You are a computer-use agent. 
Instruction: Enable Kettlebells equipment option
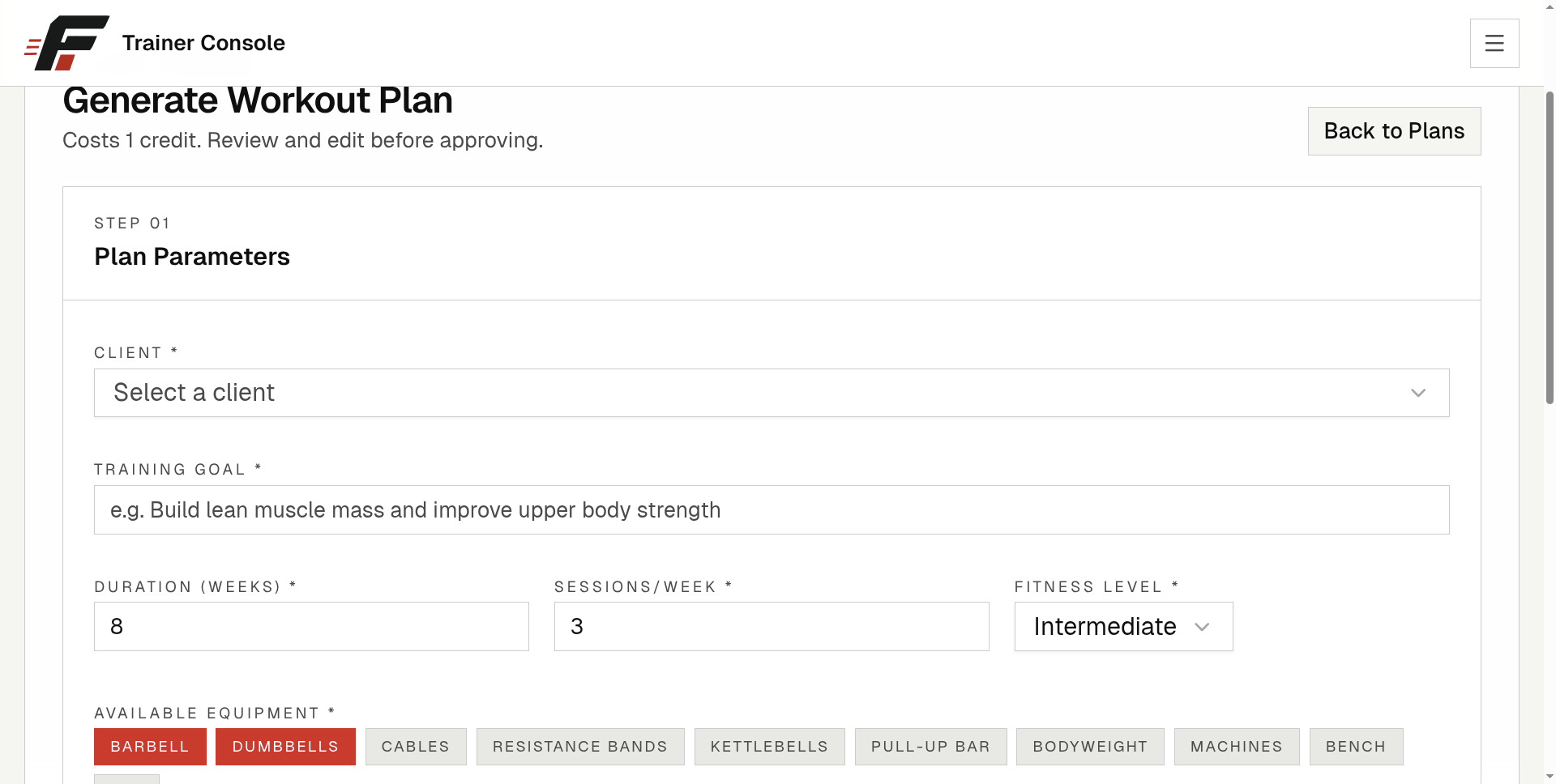click(769, 747)
